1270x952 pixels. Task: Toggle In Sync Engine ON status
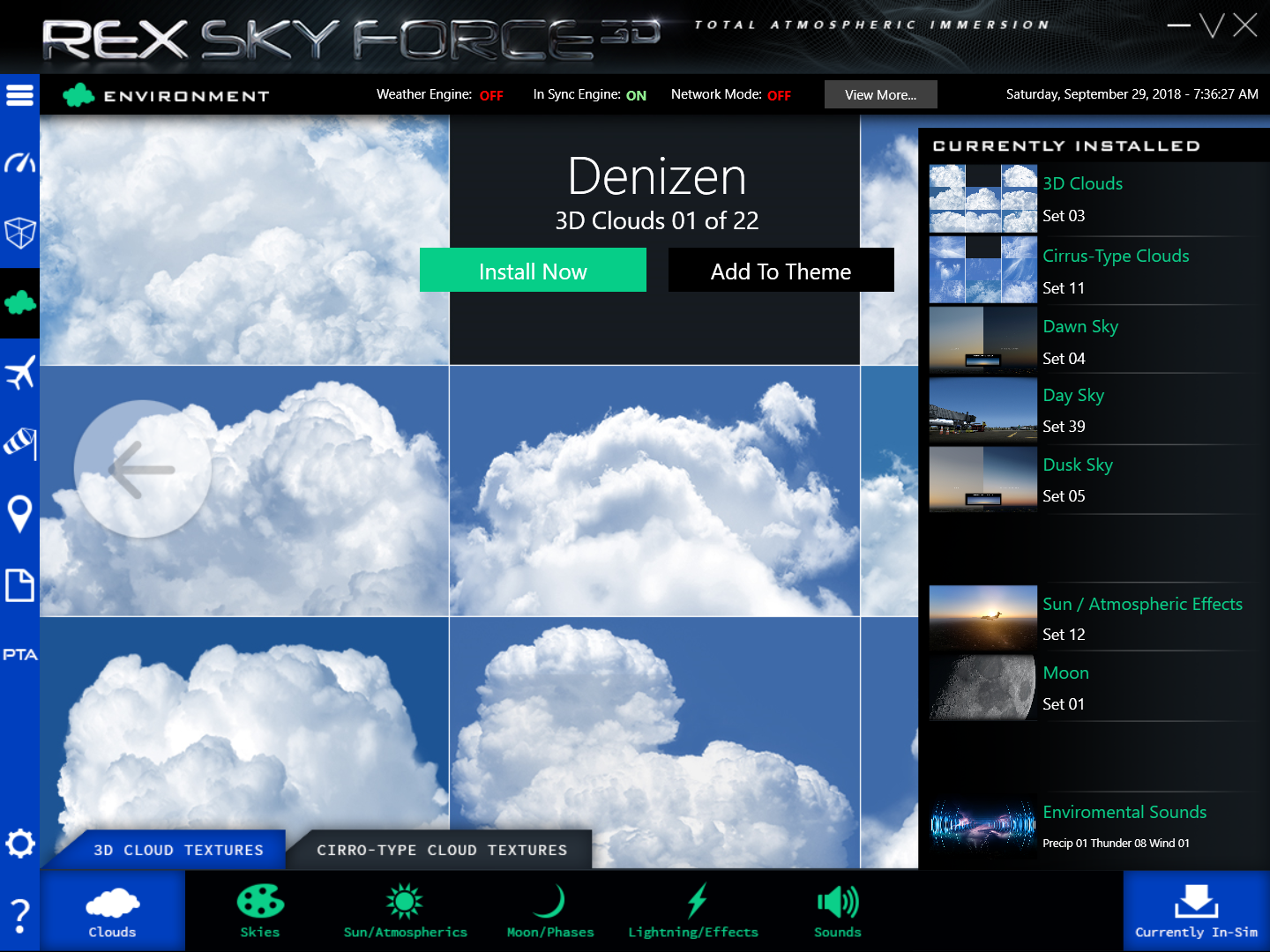click(636, 95)
